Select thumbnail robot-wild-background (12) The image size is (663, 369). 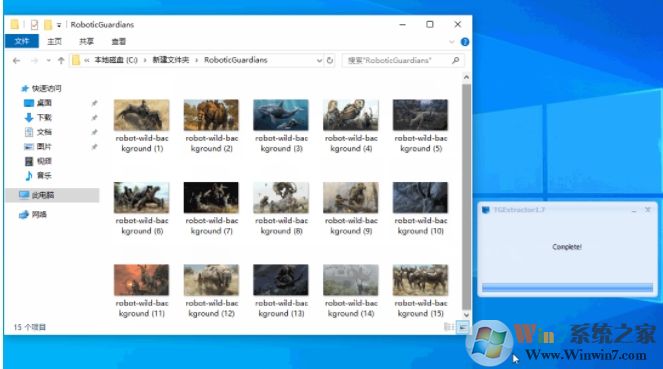click(211, 280)
